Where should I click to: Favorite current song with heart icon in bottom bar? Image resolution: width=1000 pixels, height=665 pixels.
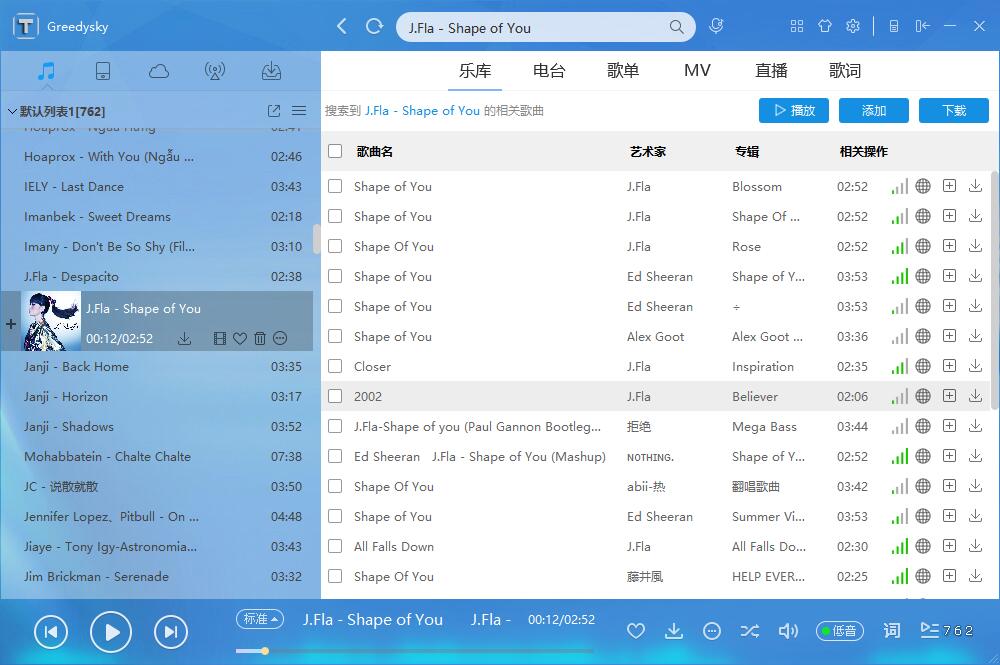point(635,631)
